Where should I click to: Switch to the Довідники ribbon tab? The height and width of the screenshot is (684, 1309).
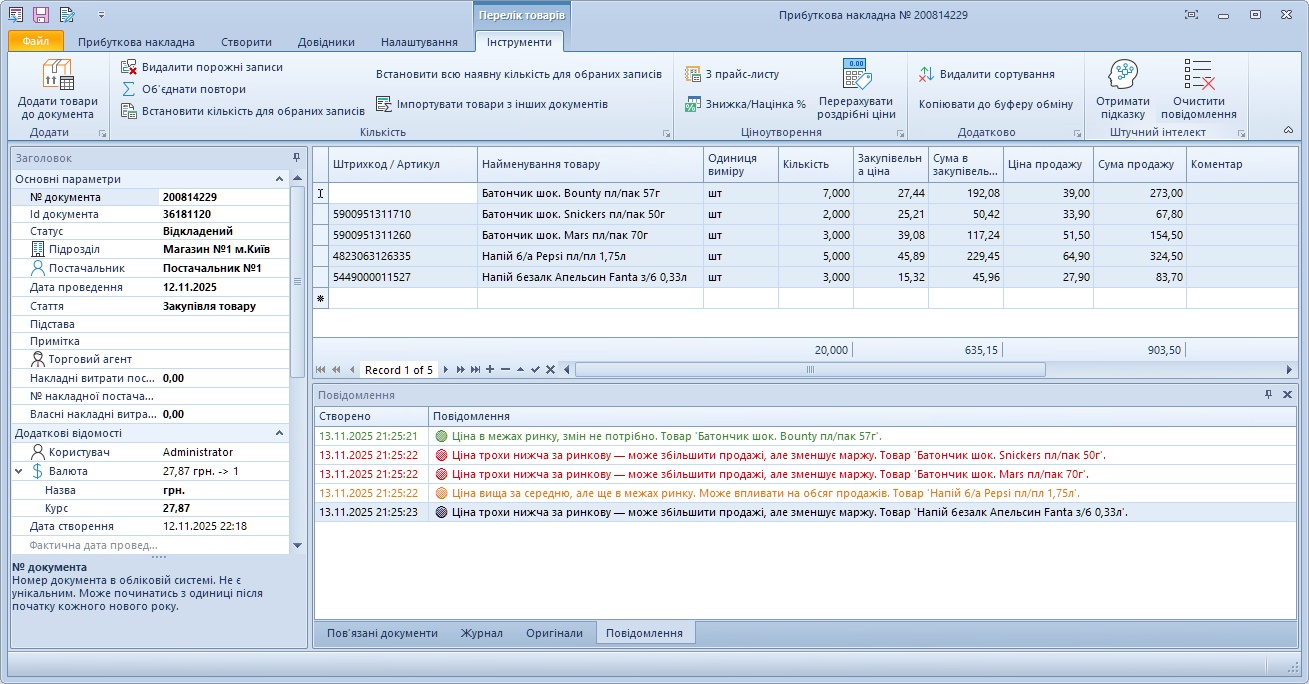click(326, 42)
